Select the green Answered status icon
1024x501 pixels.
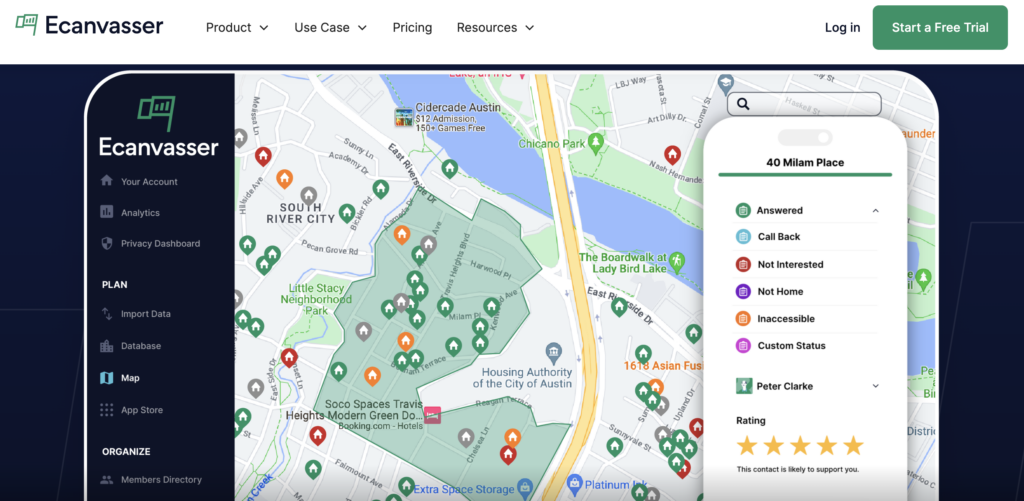[743, 210]
